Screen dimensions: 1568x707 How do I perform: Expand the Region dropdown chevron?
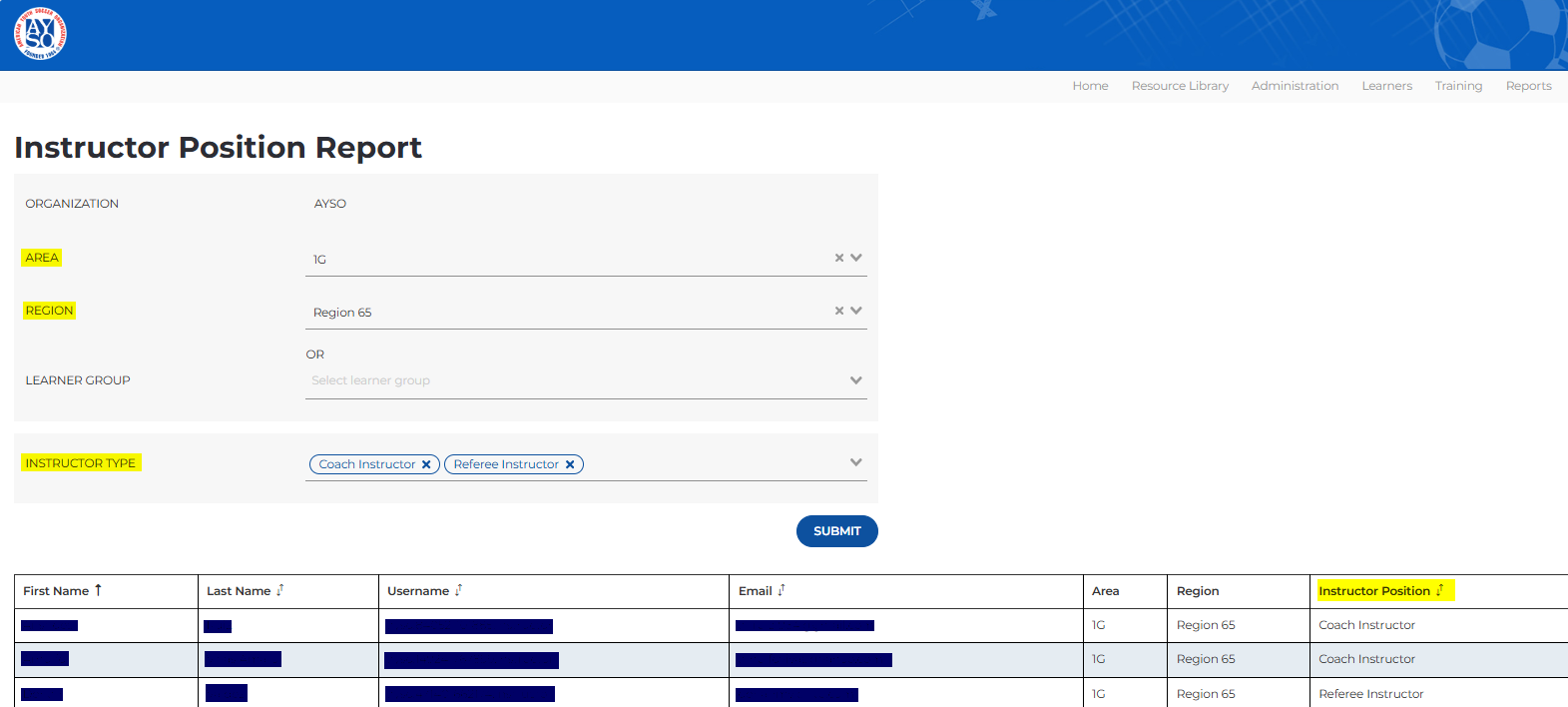tap(856, 311)
